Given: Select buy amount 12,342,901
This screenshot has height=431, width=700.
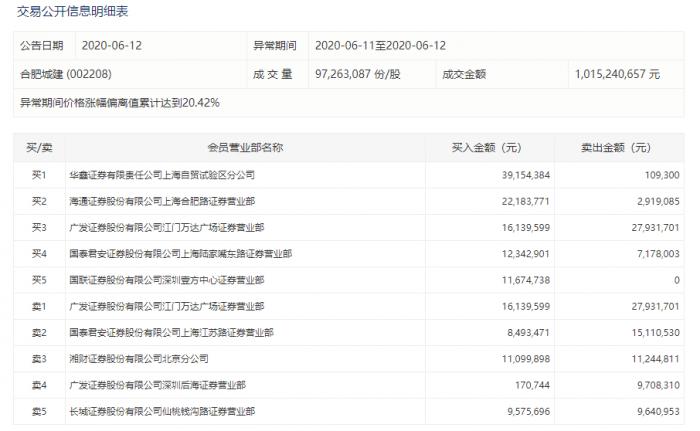Looking at the screenshot, I should [x=525, y=254].
